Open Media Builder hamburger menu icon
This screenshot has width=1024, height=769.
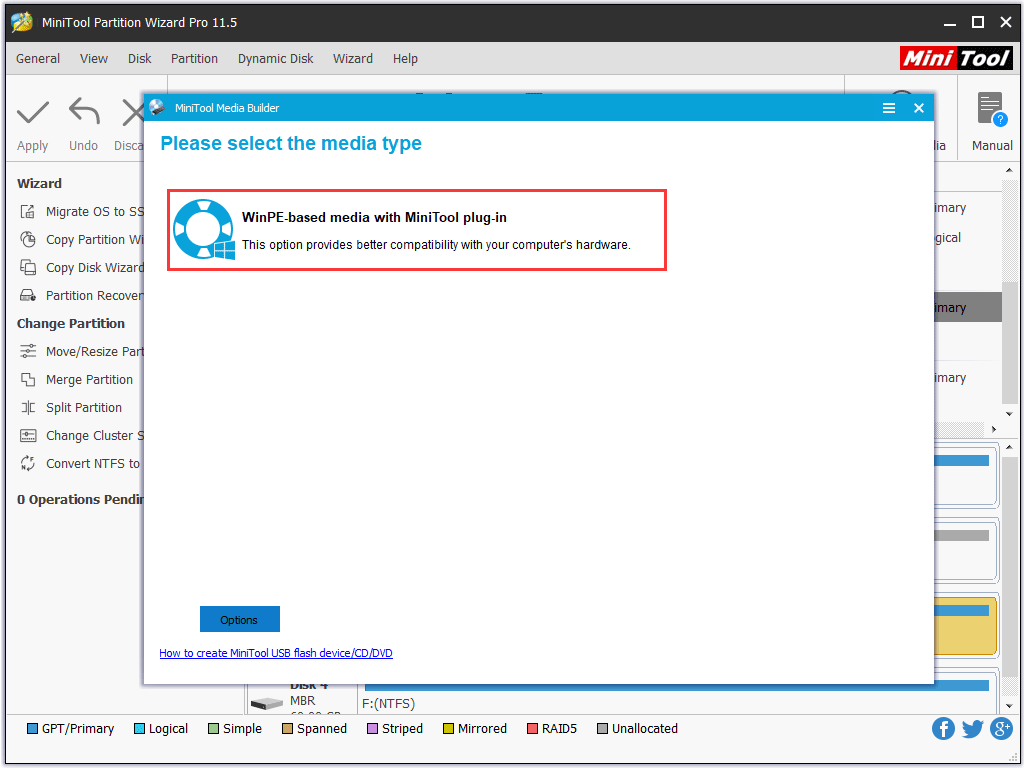[889, 108]
